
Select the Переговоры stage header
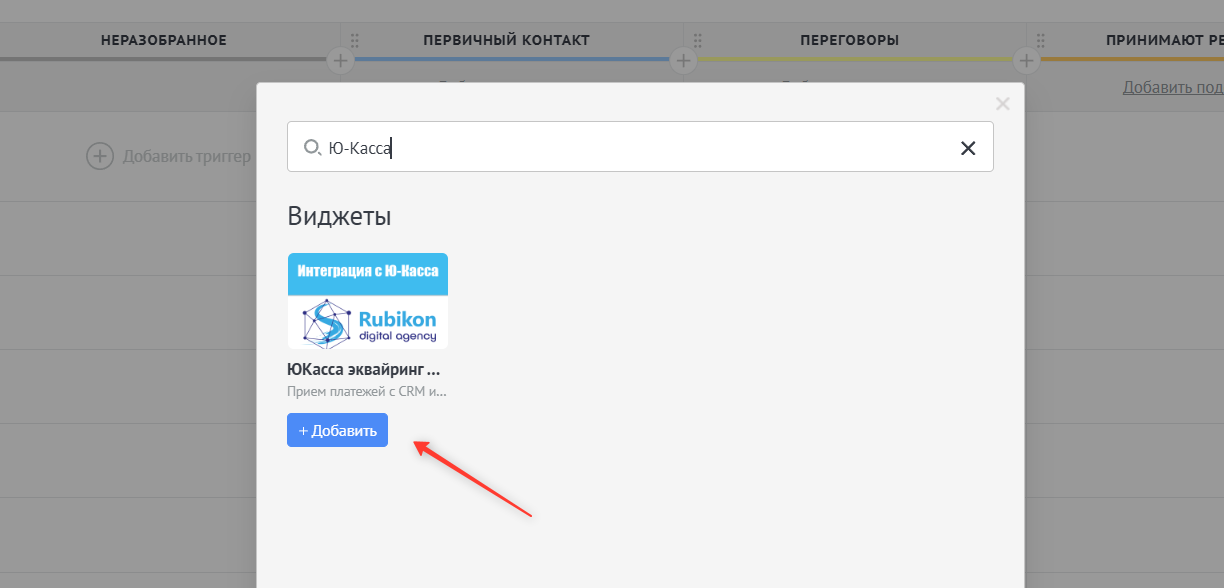[849, 41]
